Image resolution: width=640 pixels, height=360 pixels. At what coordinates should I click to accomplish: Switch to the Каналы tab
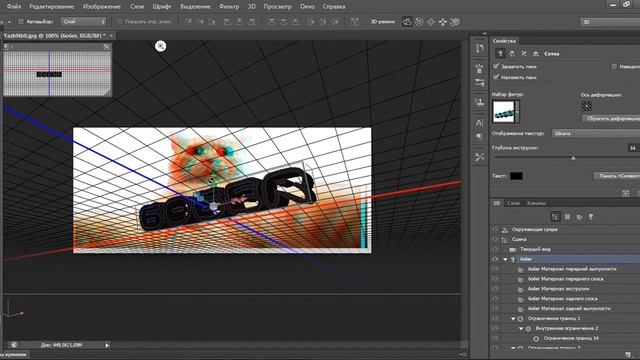click(536, 203)
